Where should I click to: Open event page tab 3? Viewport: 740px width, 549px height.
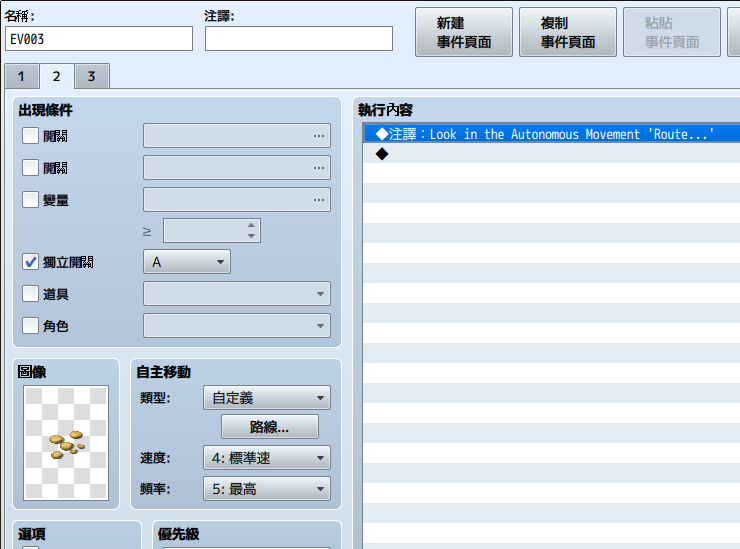pyautogui.click(x=92, y=76)
